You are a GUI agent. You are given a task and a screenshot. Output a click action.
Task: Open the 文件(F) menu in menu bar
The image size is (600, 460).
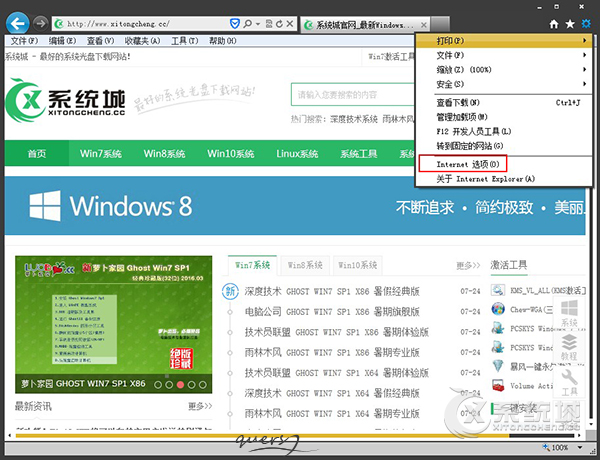pyautogui.click(x=24, y=41)
